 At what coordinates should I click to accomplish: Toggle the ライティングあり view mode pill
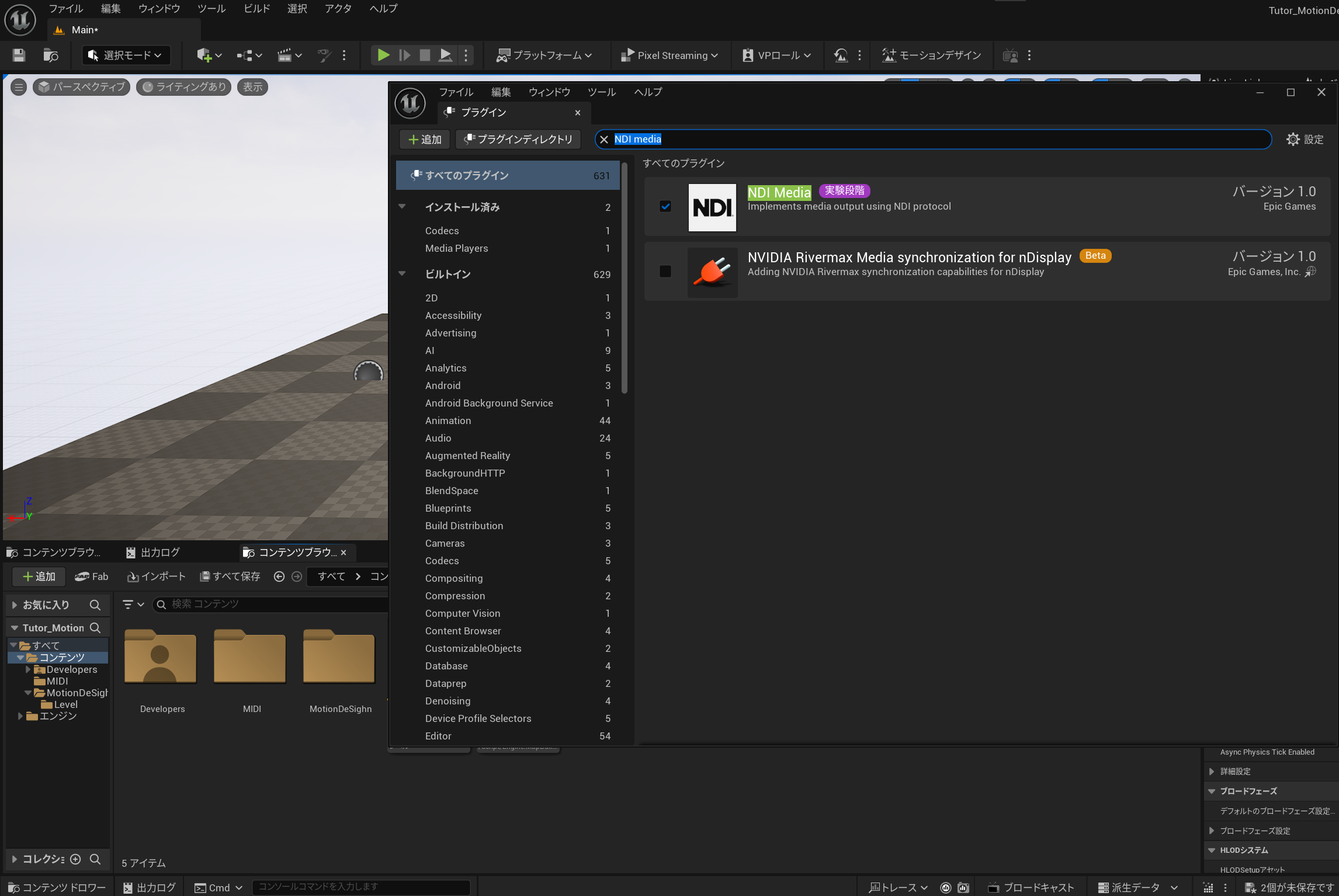point(184,87)
